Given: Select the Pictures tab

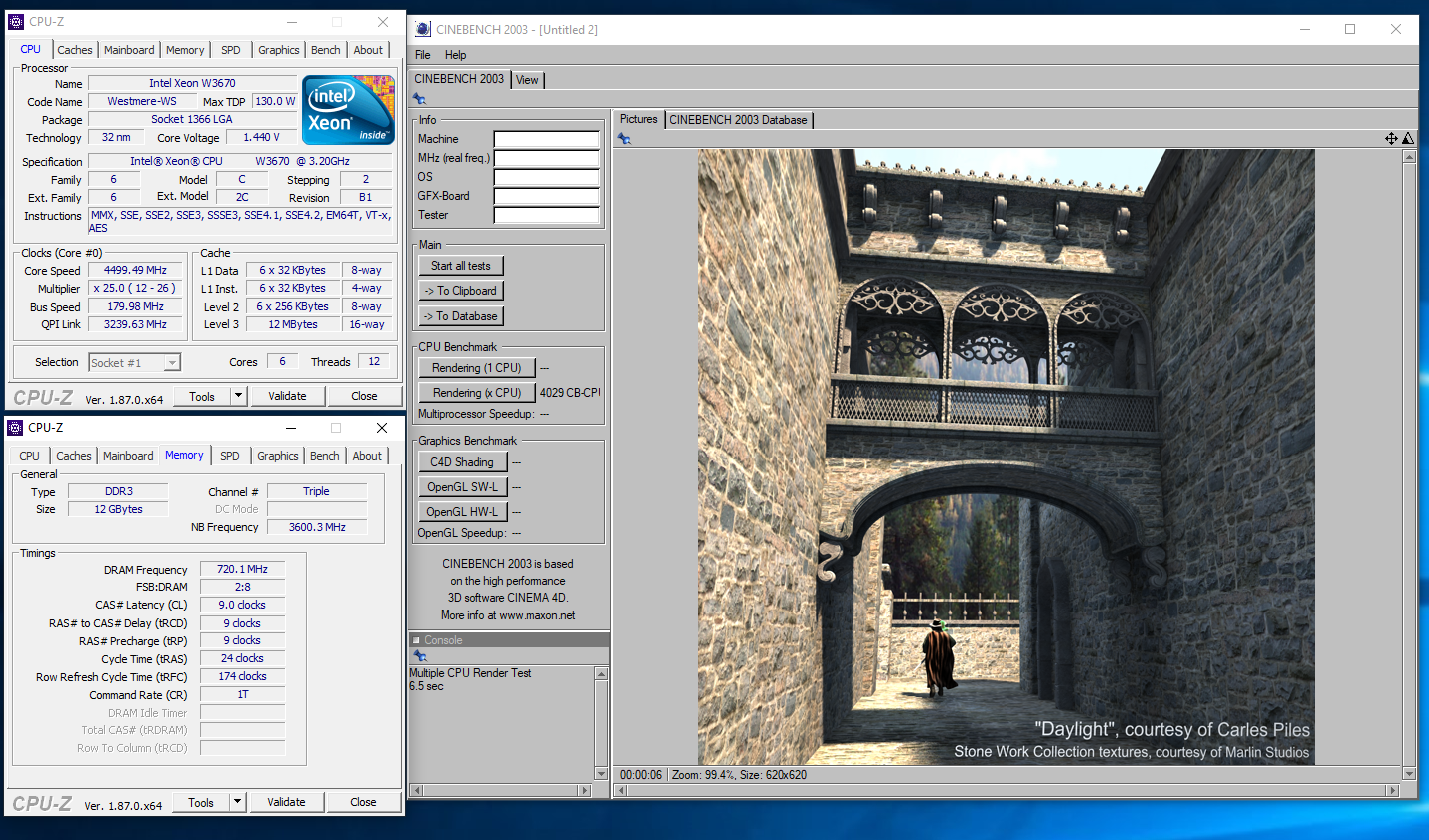Looking at the screenshot, I should tap(639, 119).
